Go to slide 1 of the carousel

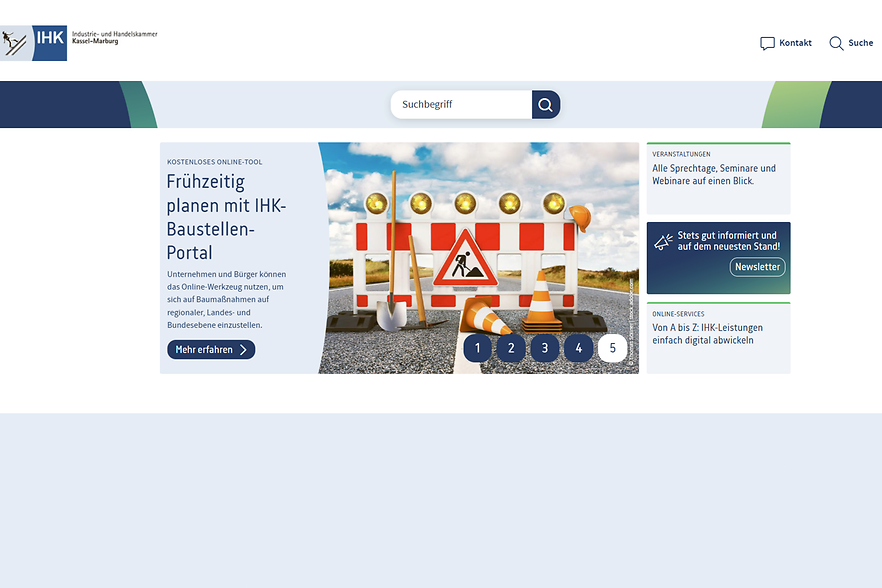[x=478, y=348]
